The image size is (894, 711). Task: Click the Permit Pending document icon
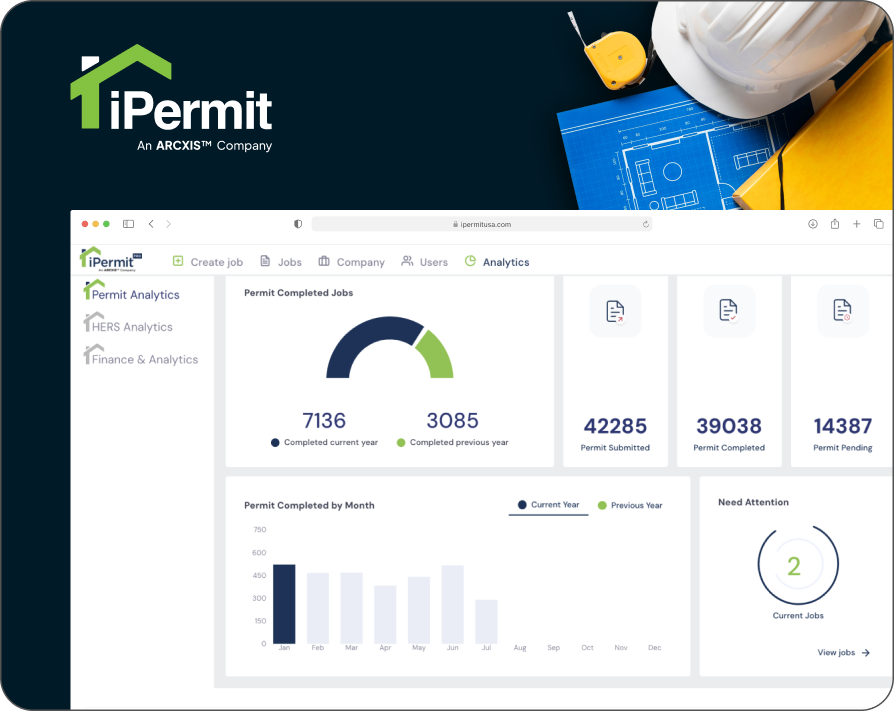842,311
